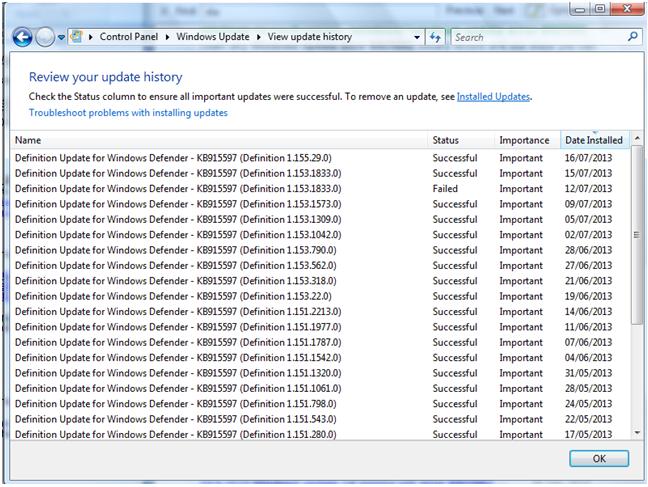Select the Definition 1.151.1977.0 update row
Viewport: 648px width, 487px height.
click(x=321, y=327)
